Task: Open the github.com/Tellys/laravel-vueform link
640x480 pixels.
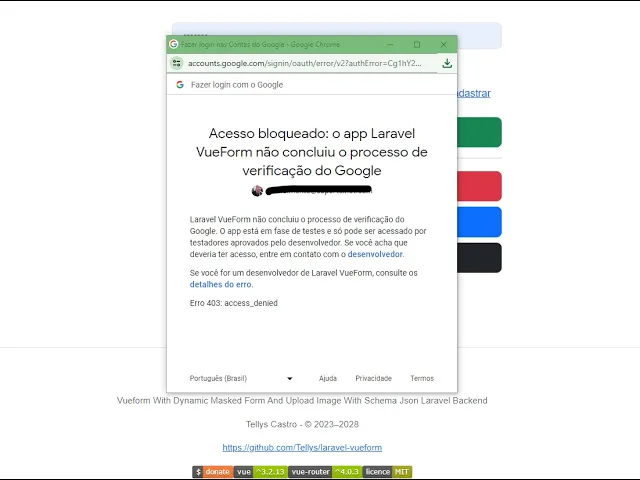Action: coord(302,448)
